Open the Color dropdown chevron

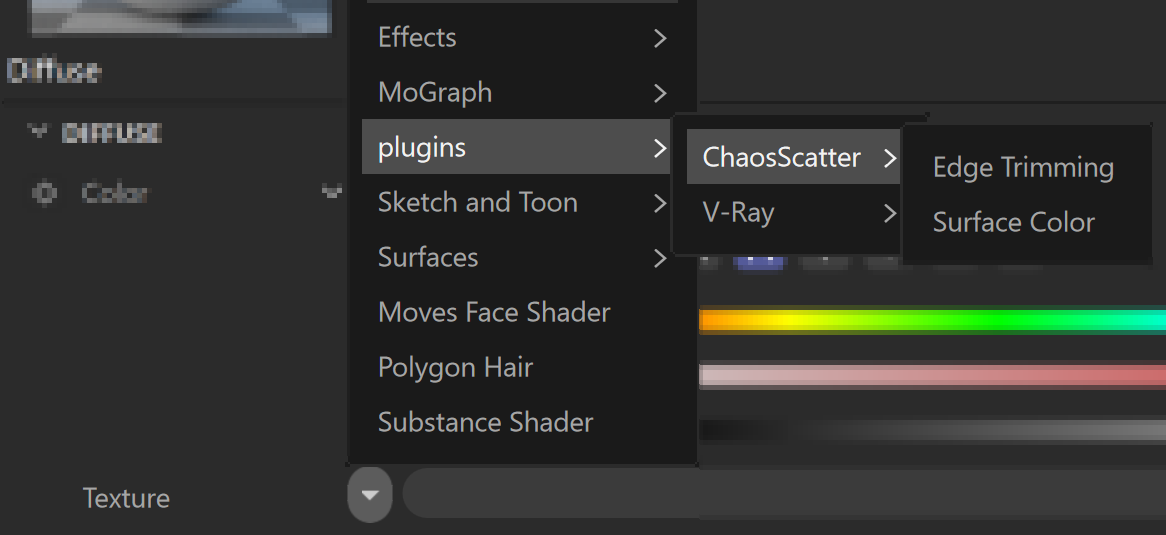(x=331, y=192)
